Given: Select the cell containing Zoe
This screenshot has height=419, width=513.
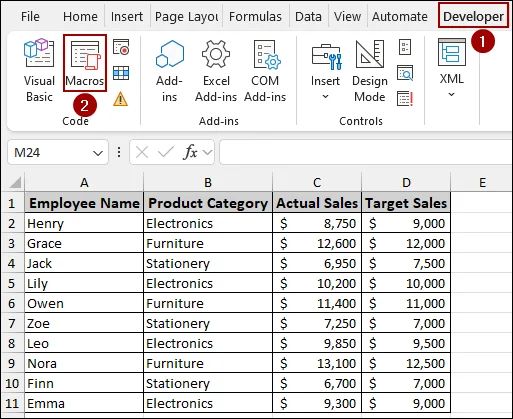Looking at the screenshot, I should point(84,323).
